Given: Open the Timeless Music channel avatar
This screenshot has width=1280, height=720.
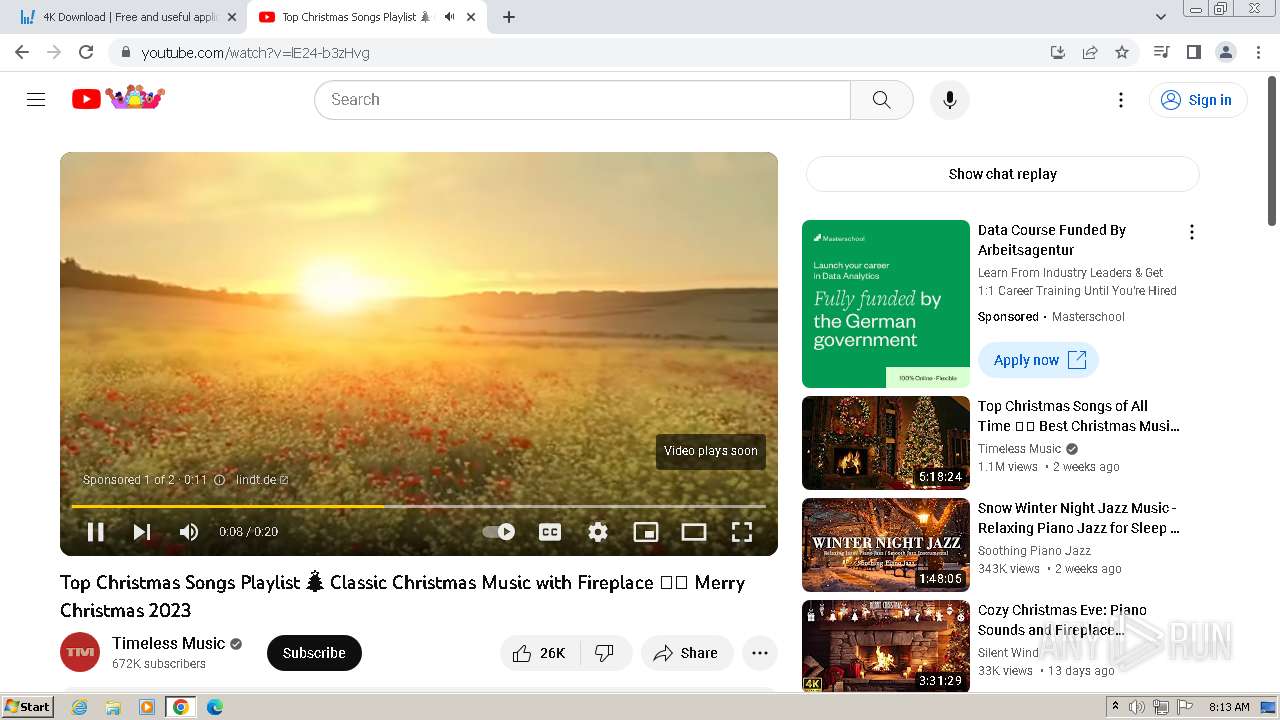Looking at the screenshot, I should point(80,652).
